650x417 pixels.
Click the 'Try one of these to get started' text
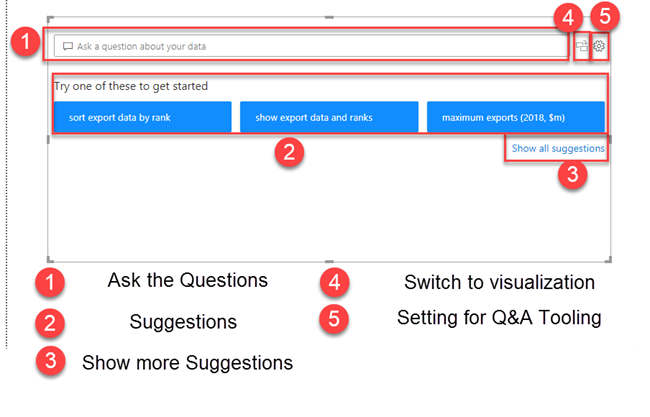coord(131,86)
